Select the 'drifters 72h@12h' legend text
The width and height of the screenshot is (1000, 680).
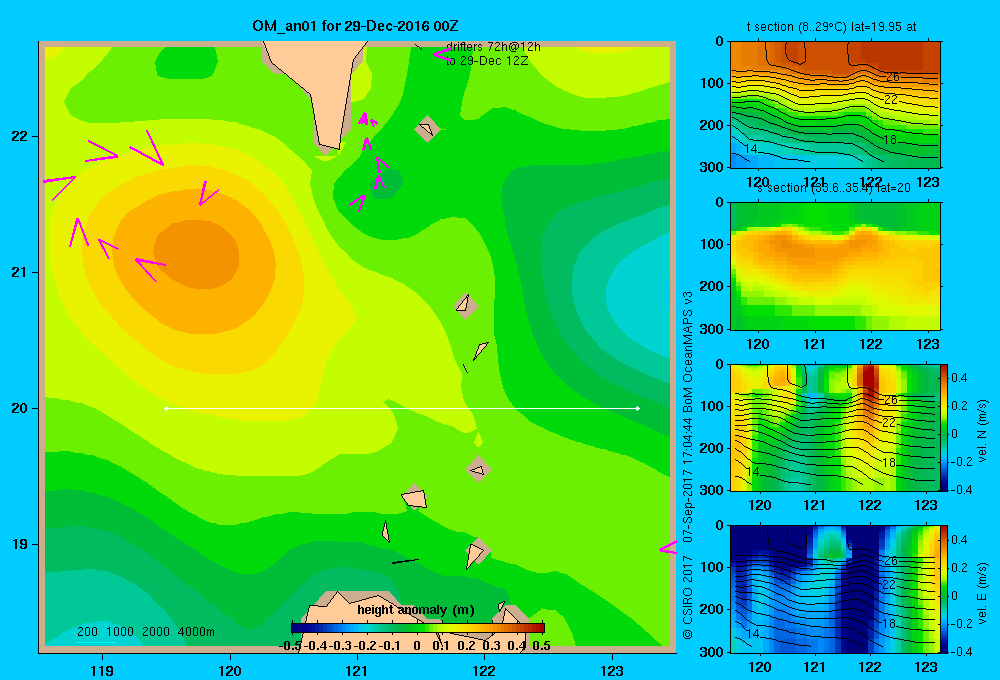pos(493,47)
